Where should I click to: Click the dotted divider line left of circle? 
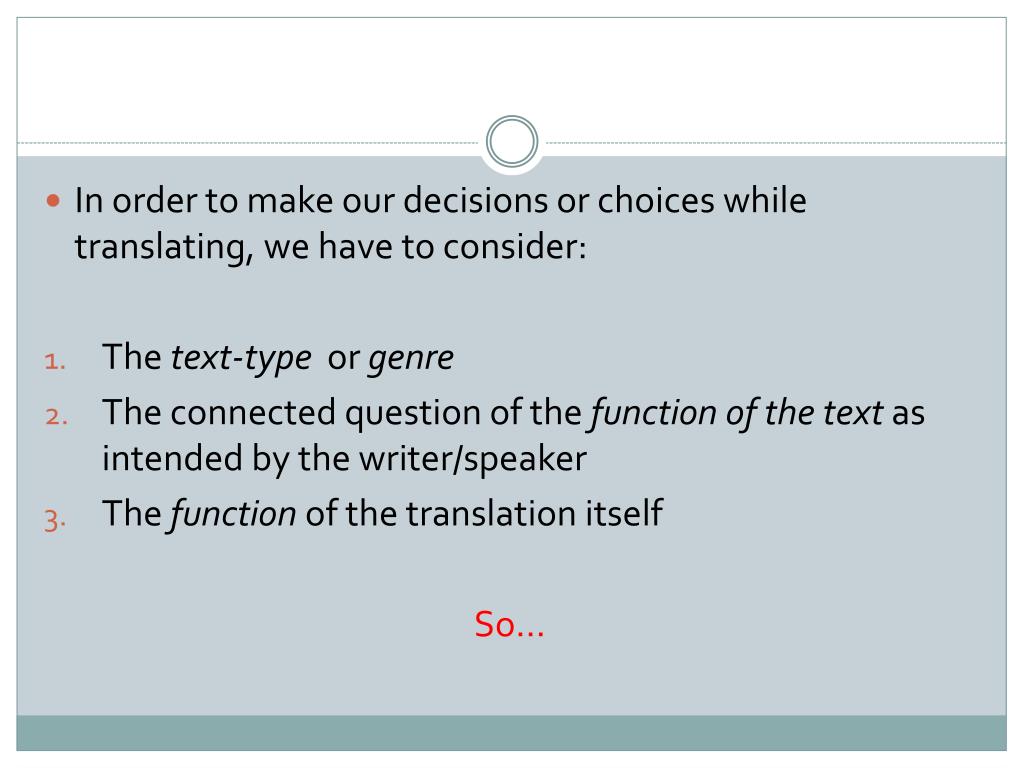pos(248,142)
